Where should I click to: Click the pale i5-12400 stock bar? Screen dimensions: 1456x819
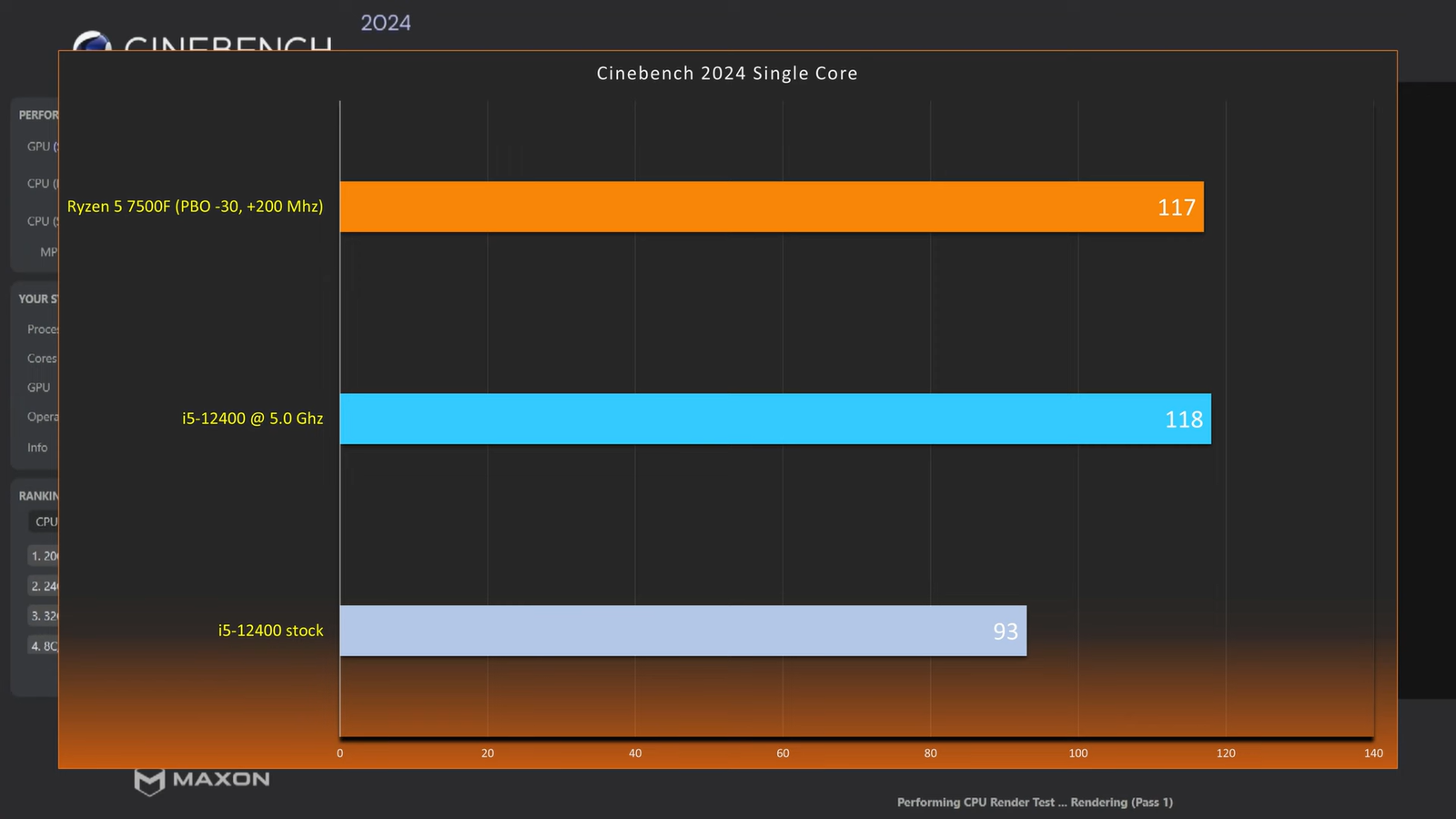click(x=682, y=631)
